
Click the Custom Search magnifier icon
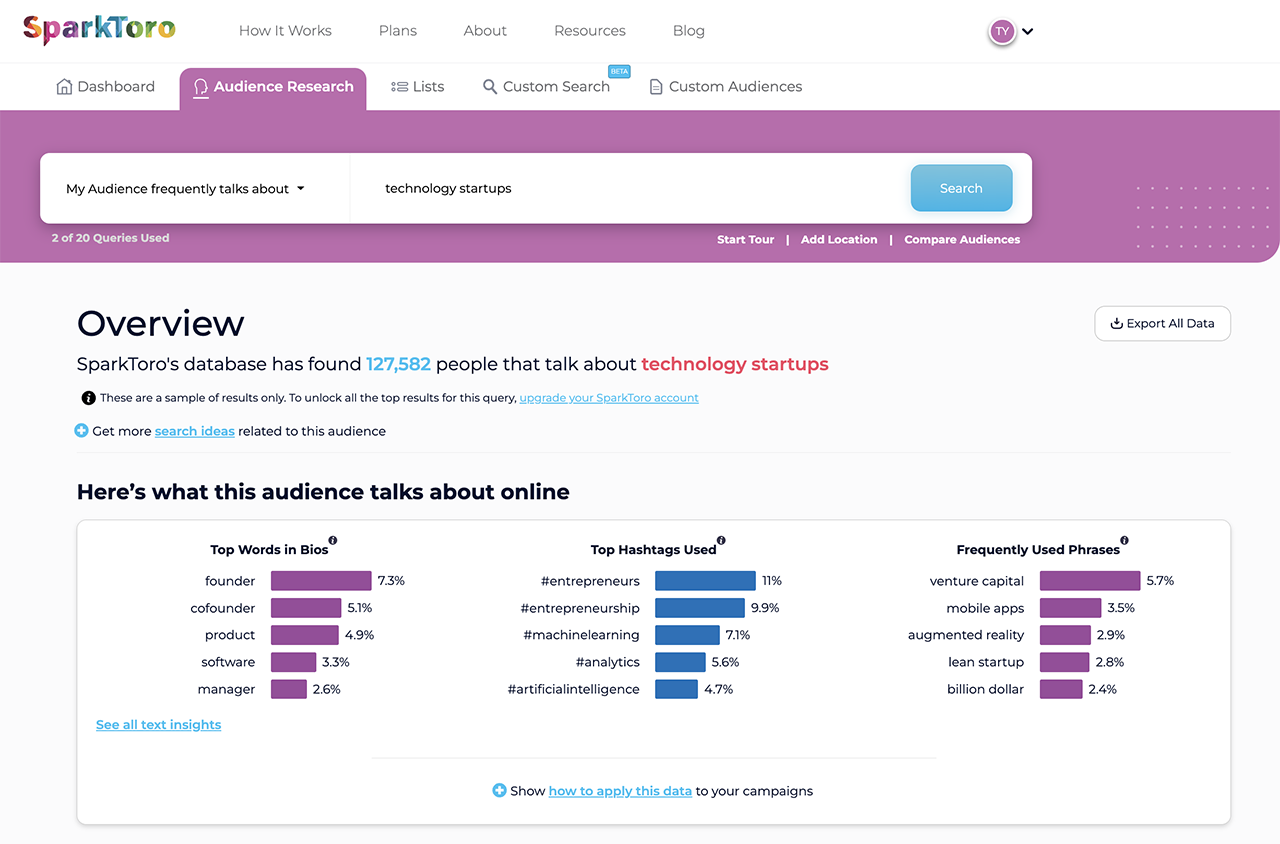point(490,87)
